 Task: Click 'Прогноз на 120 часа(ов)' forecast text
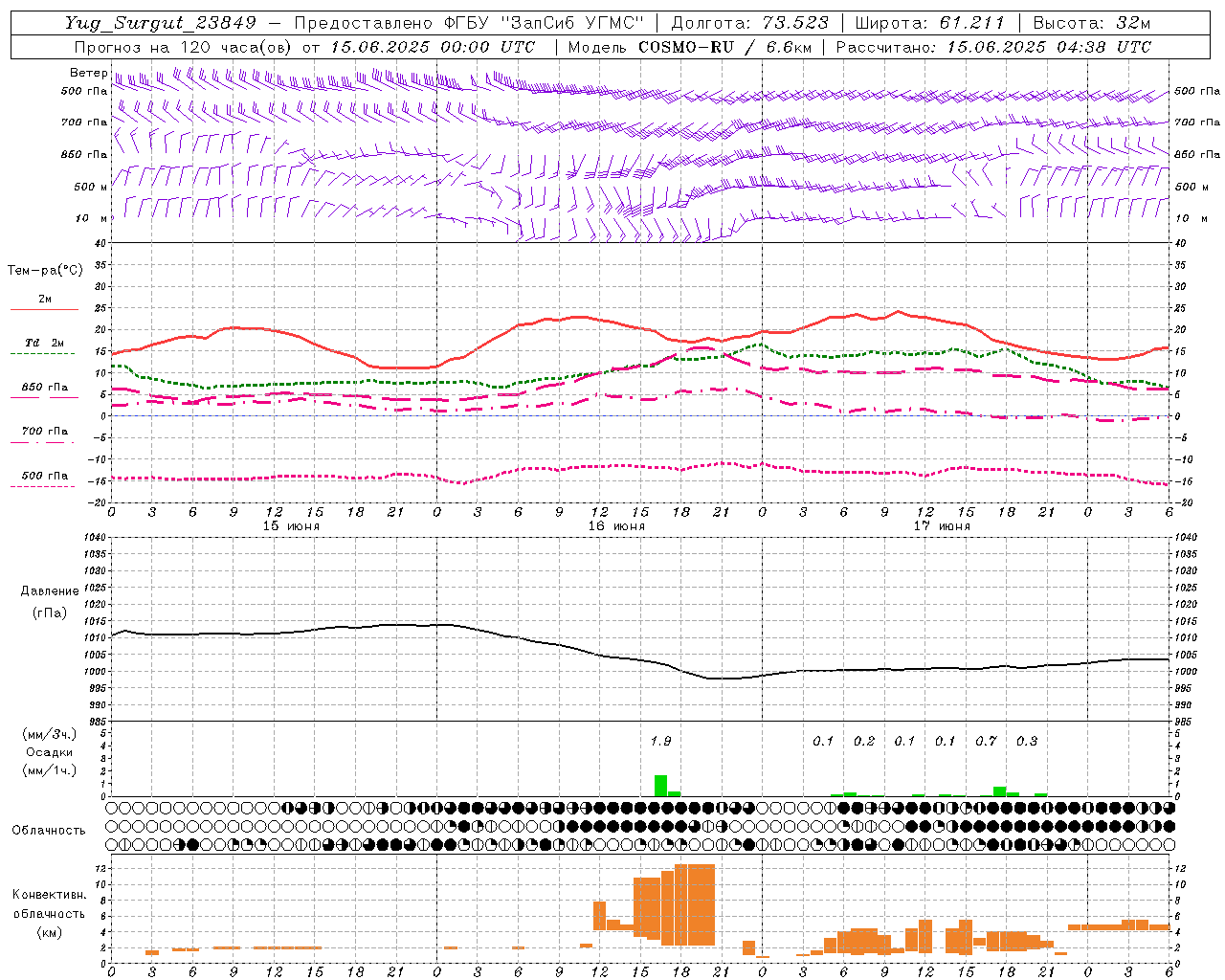pos(182,47)
